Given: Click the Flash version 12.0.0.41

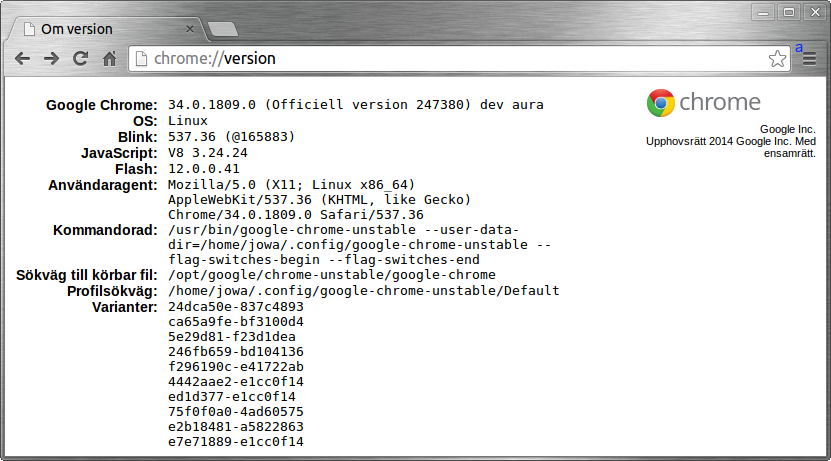Looking at the screenshot, I should tap(204, 169).
